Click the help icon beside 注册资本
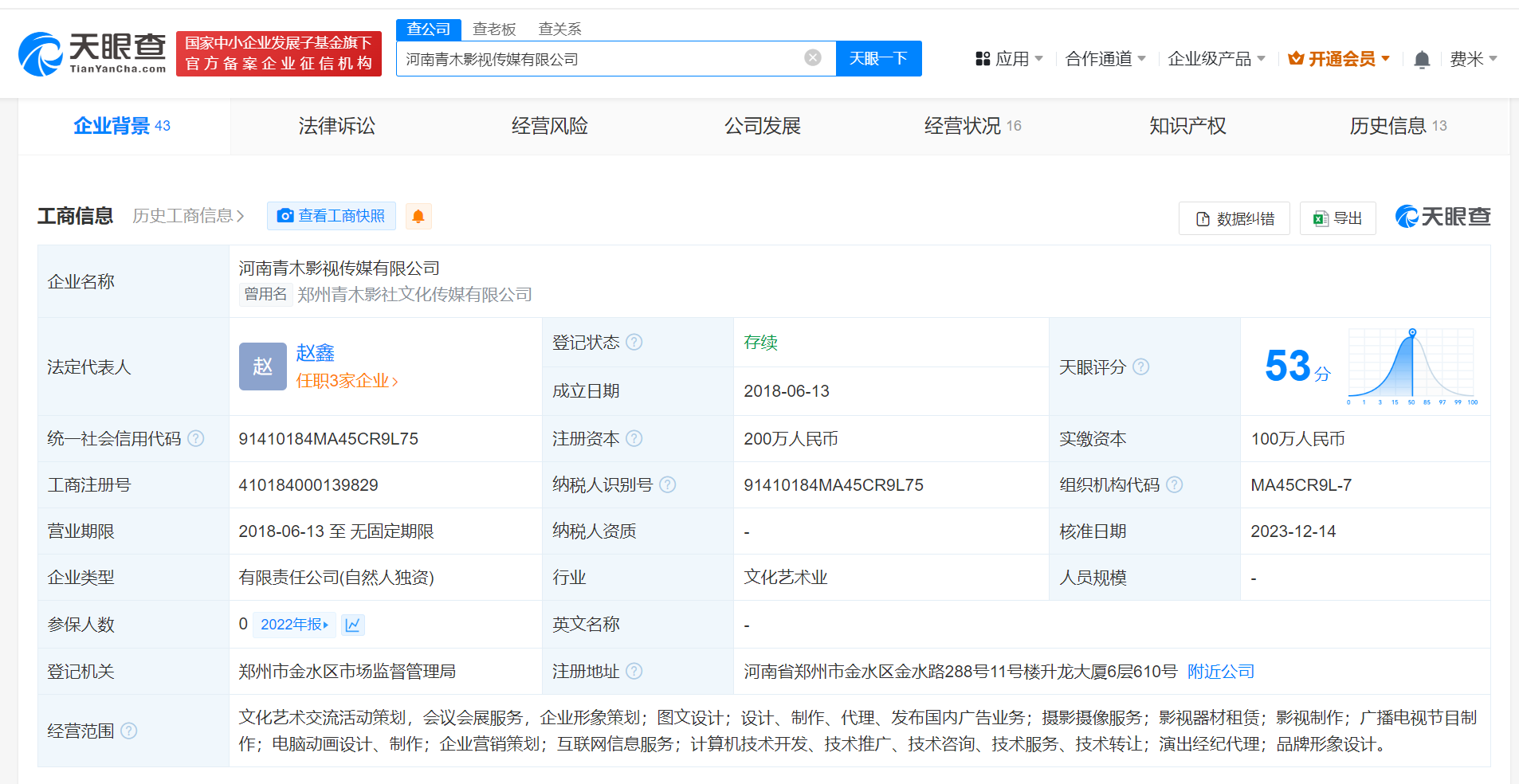The height and width of the screenshot is (784, 1519). tap(634, 438)
